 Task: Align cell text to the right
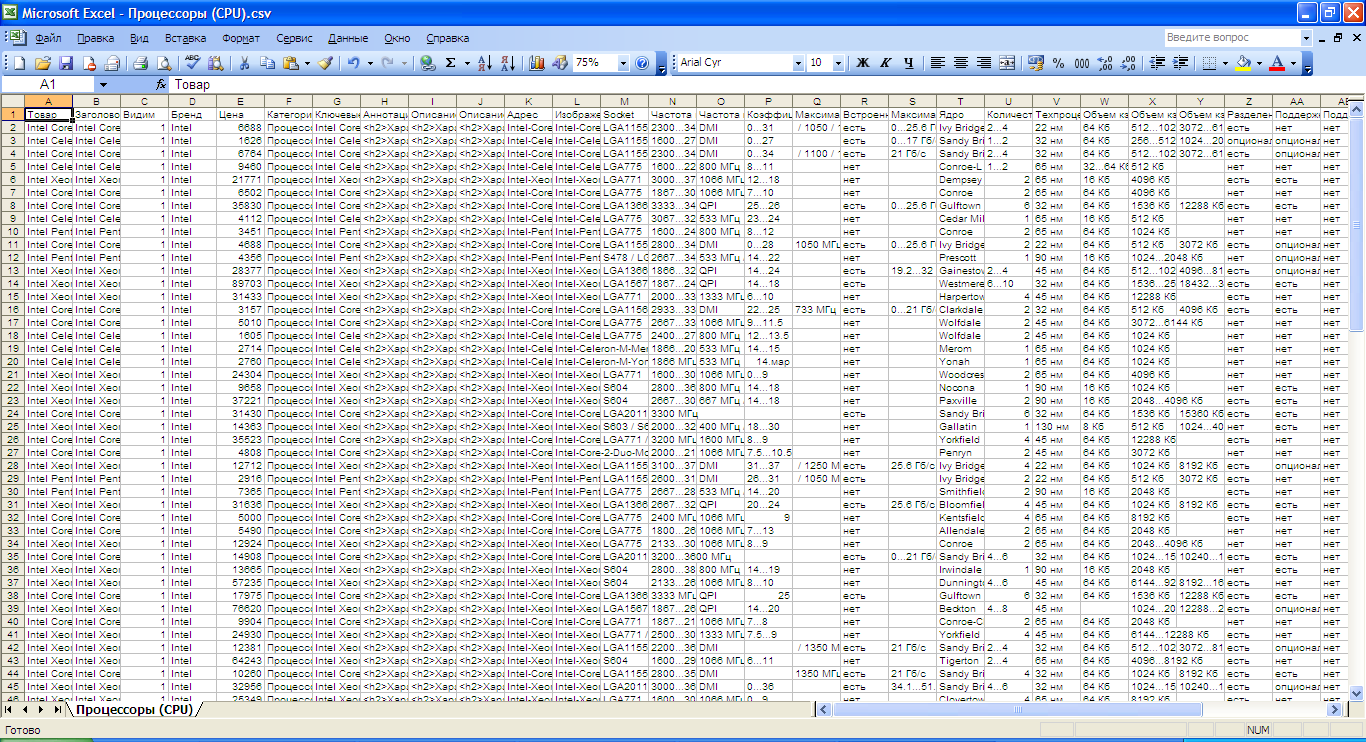coord(984,62)
